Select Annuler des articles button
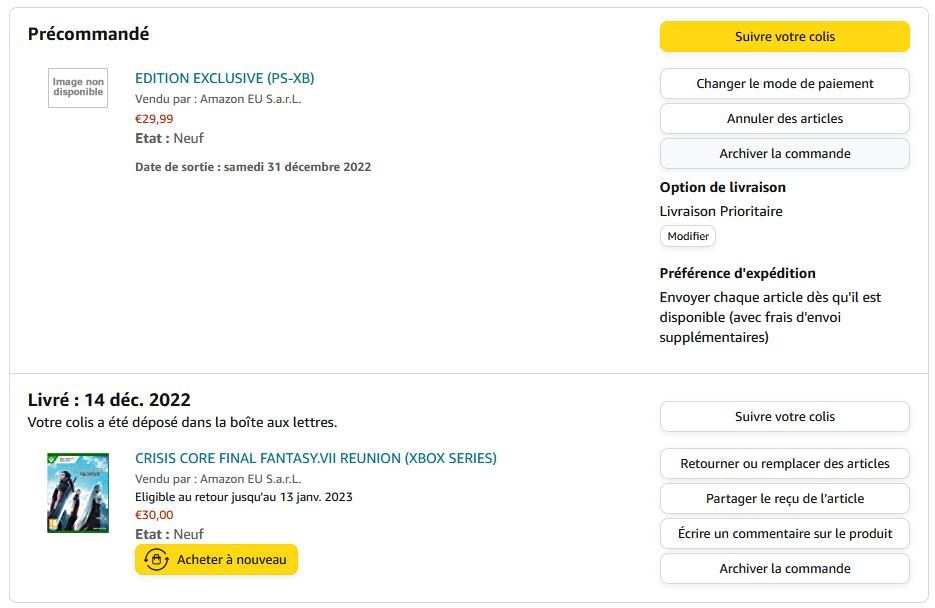Screen dimensions: 935x608 785,119
